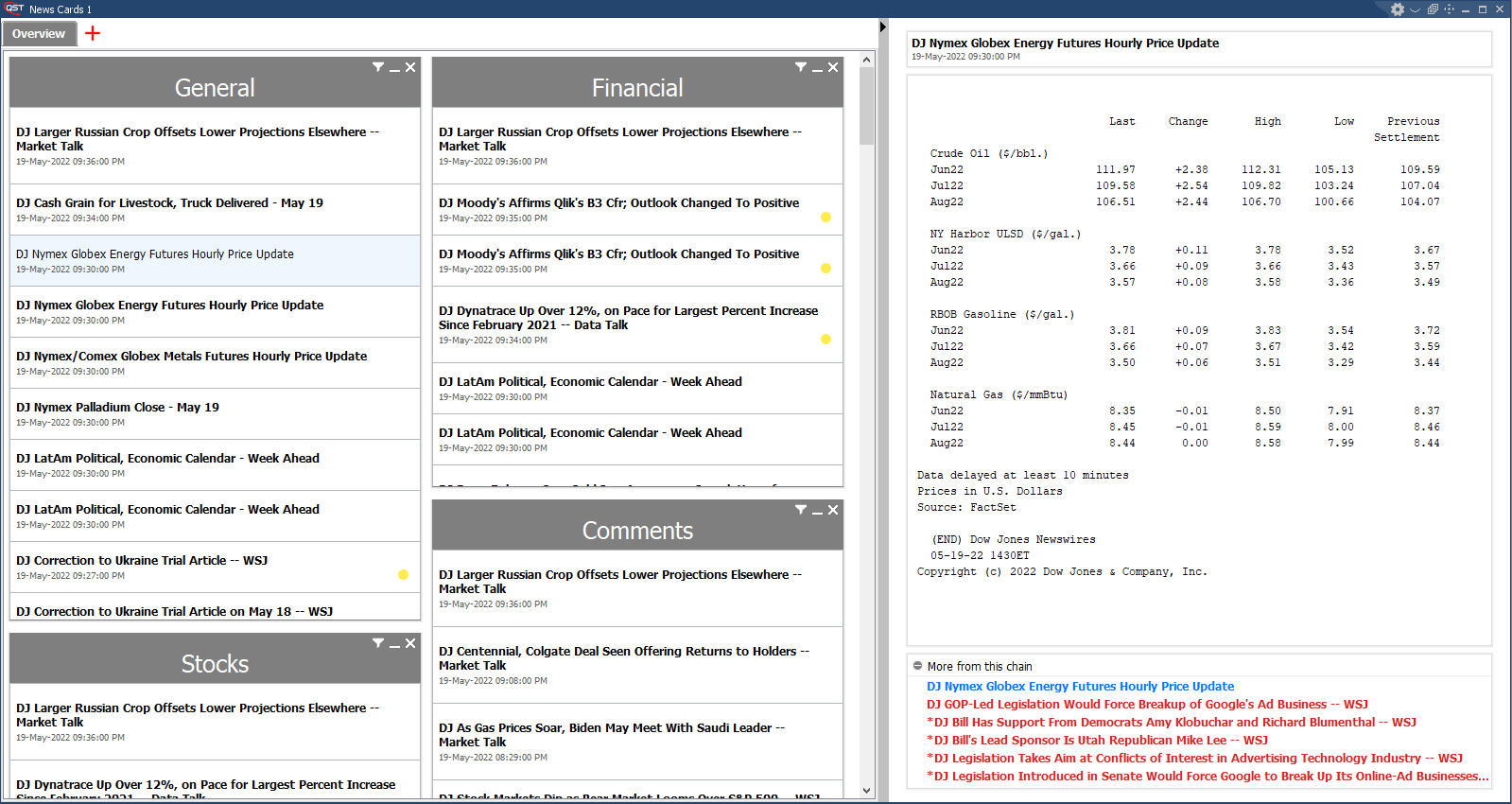
Task: Click the four-arrow move icon in title bar
Action: pyautogui.click(x=1449, y=9)
